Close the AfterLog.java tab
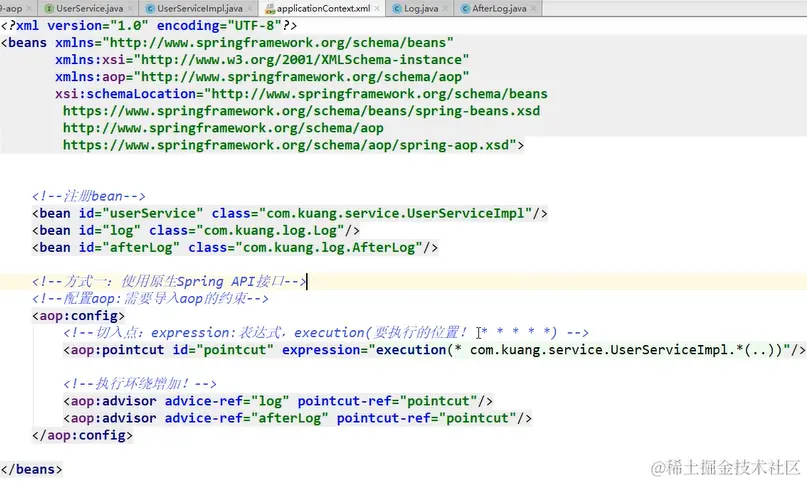 click(533, 8)
